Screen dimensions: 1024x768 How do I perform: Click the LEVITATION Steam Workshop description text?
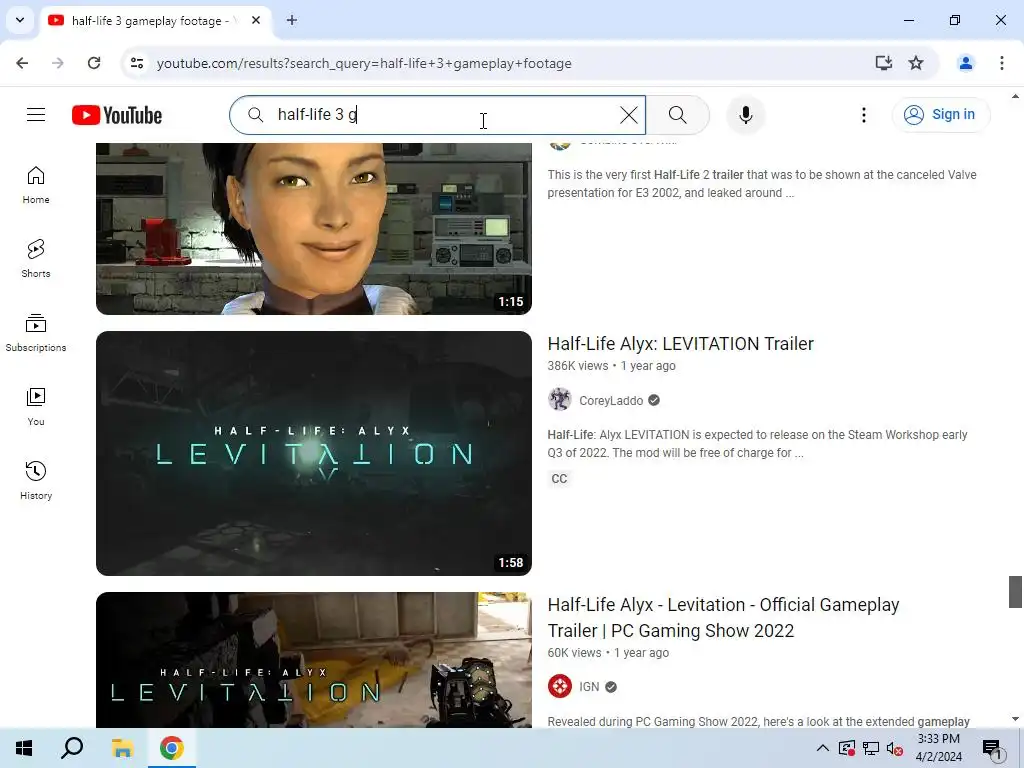758,443
